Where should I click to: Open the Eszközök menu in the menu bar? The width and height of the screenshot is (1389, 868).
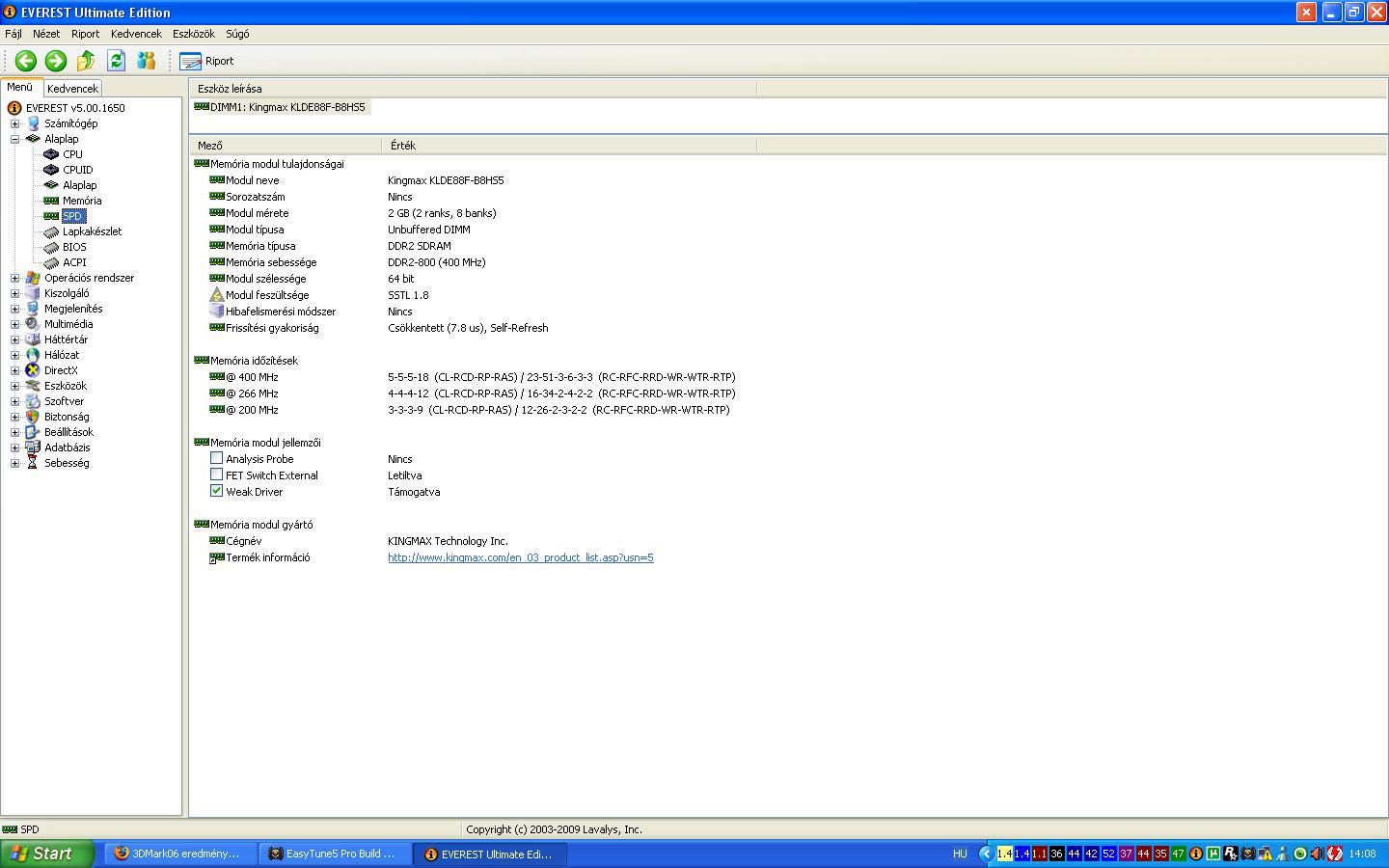(194, 34)
